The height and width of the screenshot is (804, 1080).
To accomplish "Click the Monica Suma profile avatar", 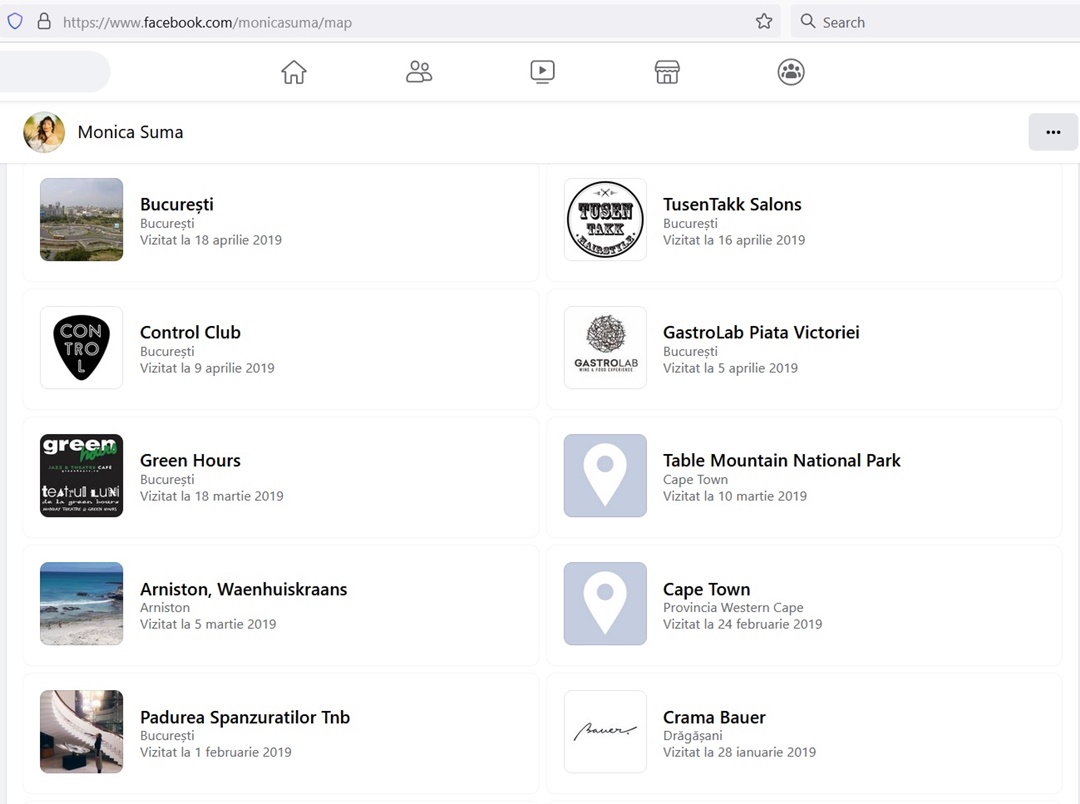I will point(44,132).
